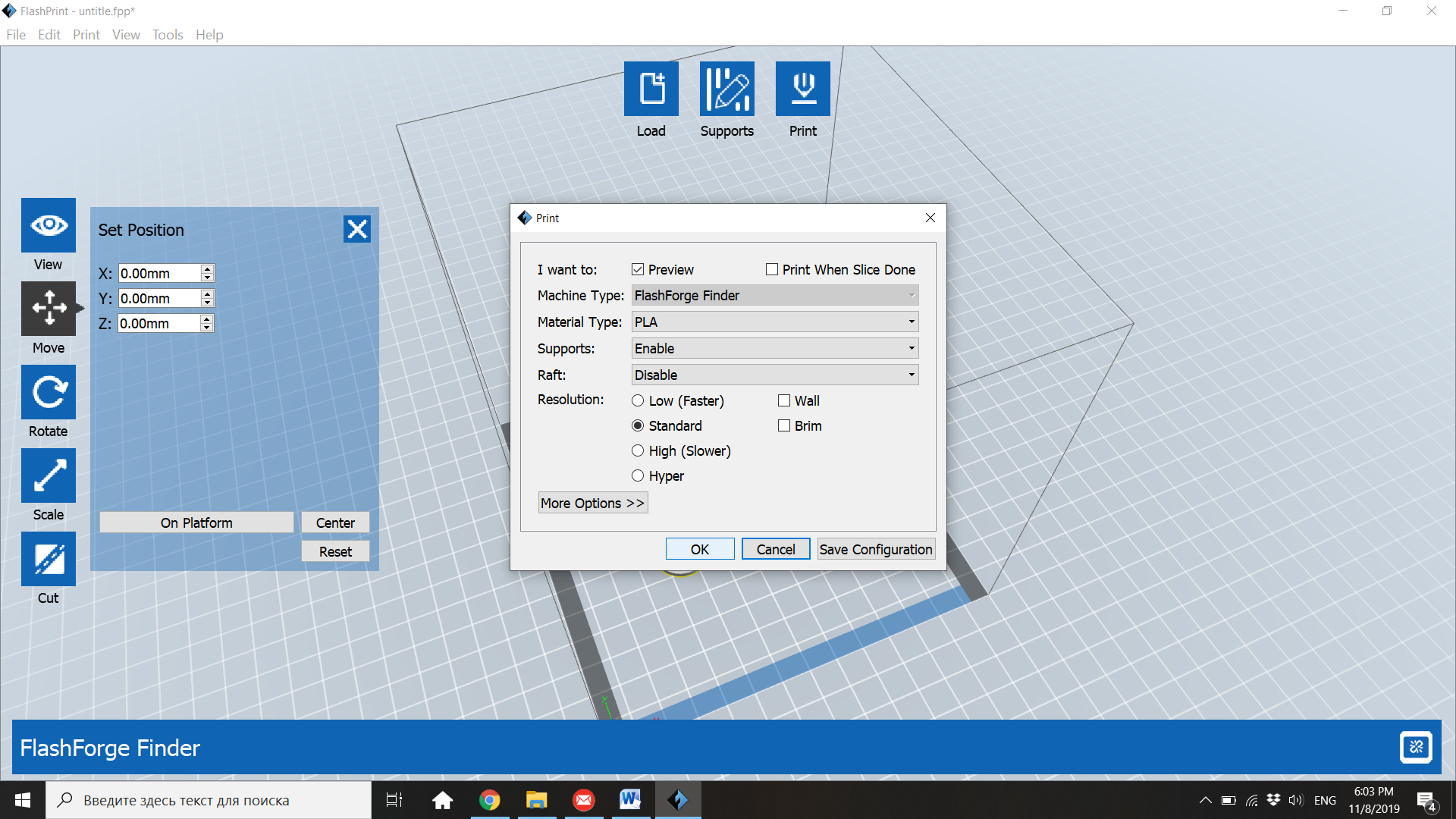Screen dimensions: 1456x819
Task: Click FlashPrint icon in the taskbar
Action: pyautogui.click(x=678, y=800)
